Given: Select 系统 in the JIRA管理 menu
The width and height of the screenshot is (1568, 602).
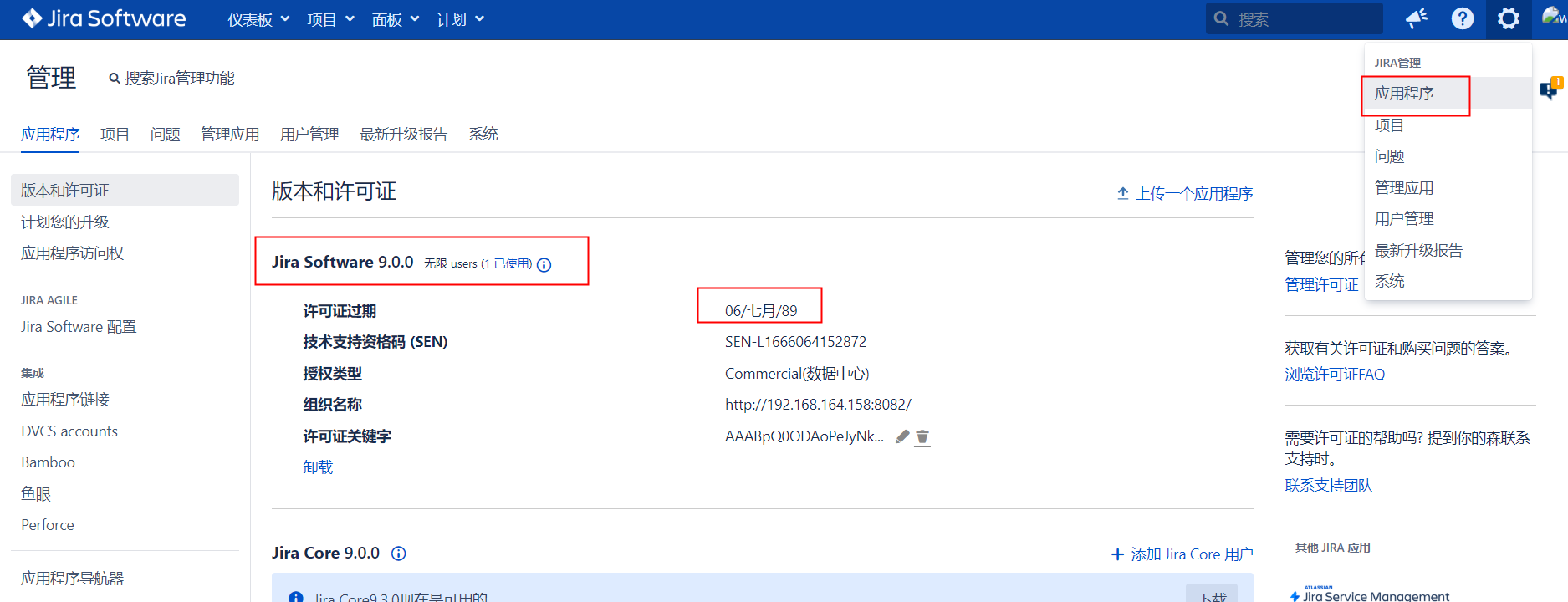Looking at the screenshot, I should pyautogui.click(x=1390, y=281).
